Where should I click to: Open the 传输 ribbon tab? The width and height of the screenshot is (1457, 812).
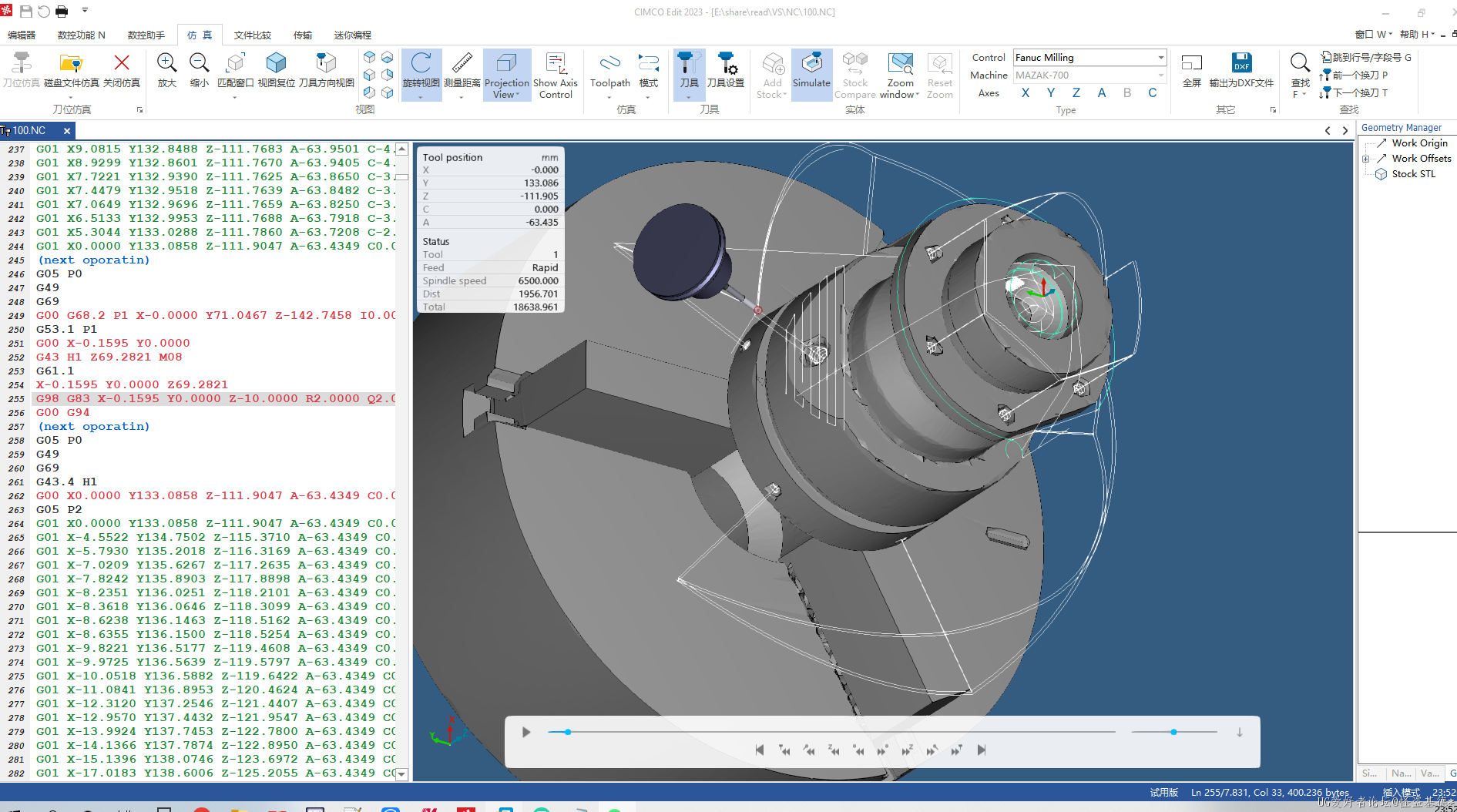[x=303, y=35]
